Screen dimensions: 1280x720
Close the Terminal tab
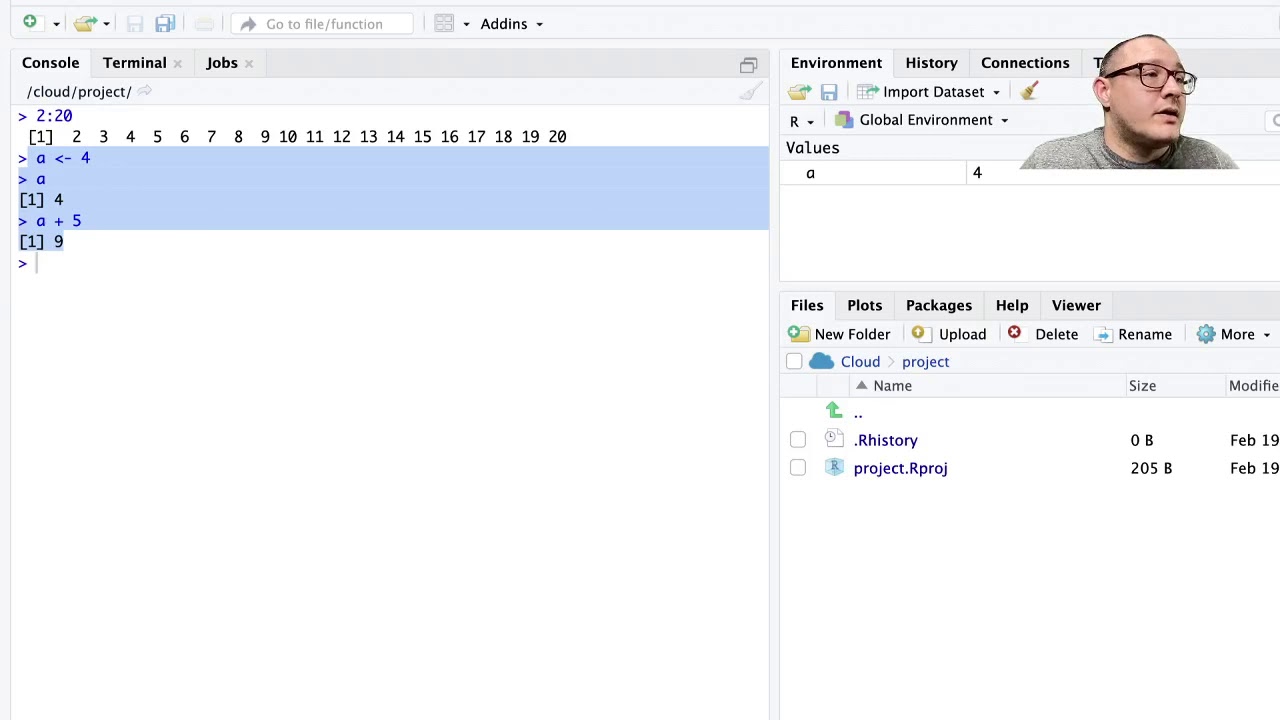177,64
